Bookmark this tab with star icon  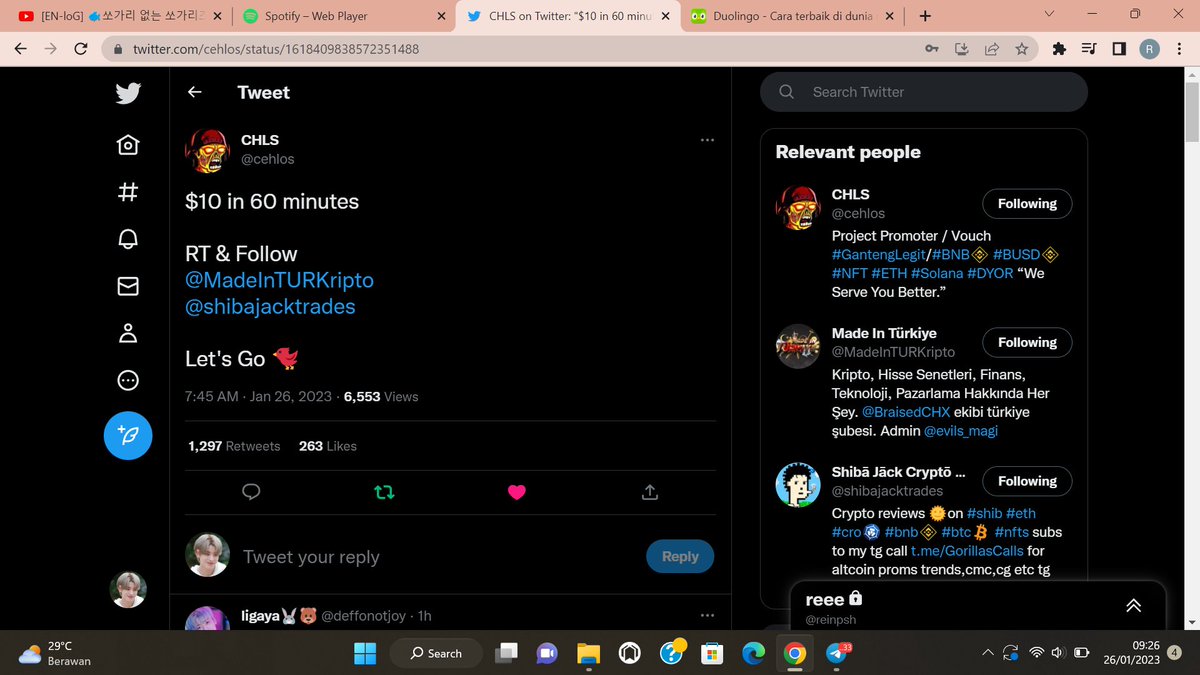[1021, 48]
